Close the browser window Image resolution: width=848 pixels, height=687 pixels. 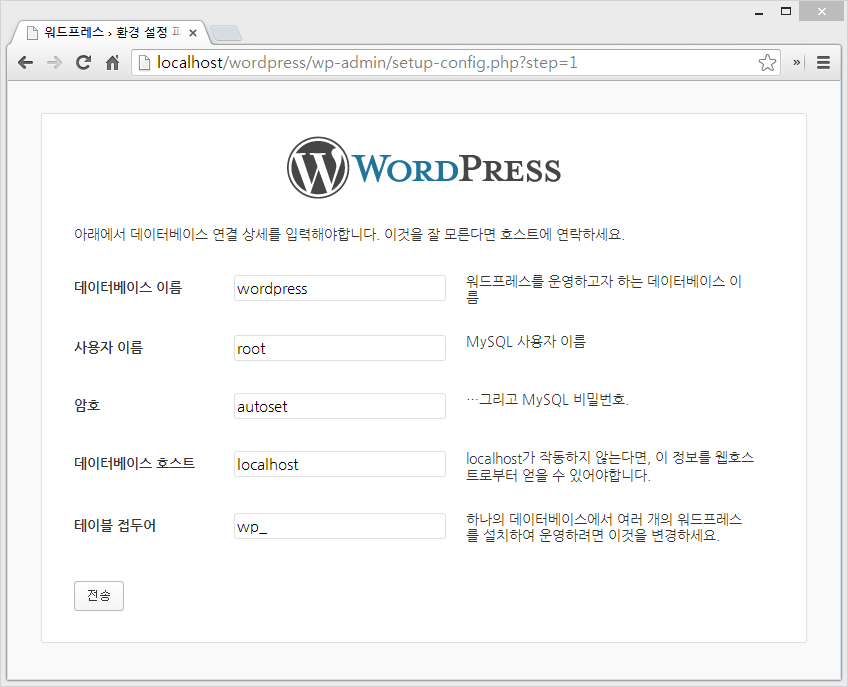822,11
